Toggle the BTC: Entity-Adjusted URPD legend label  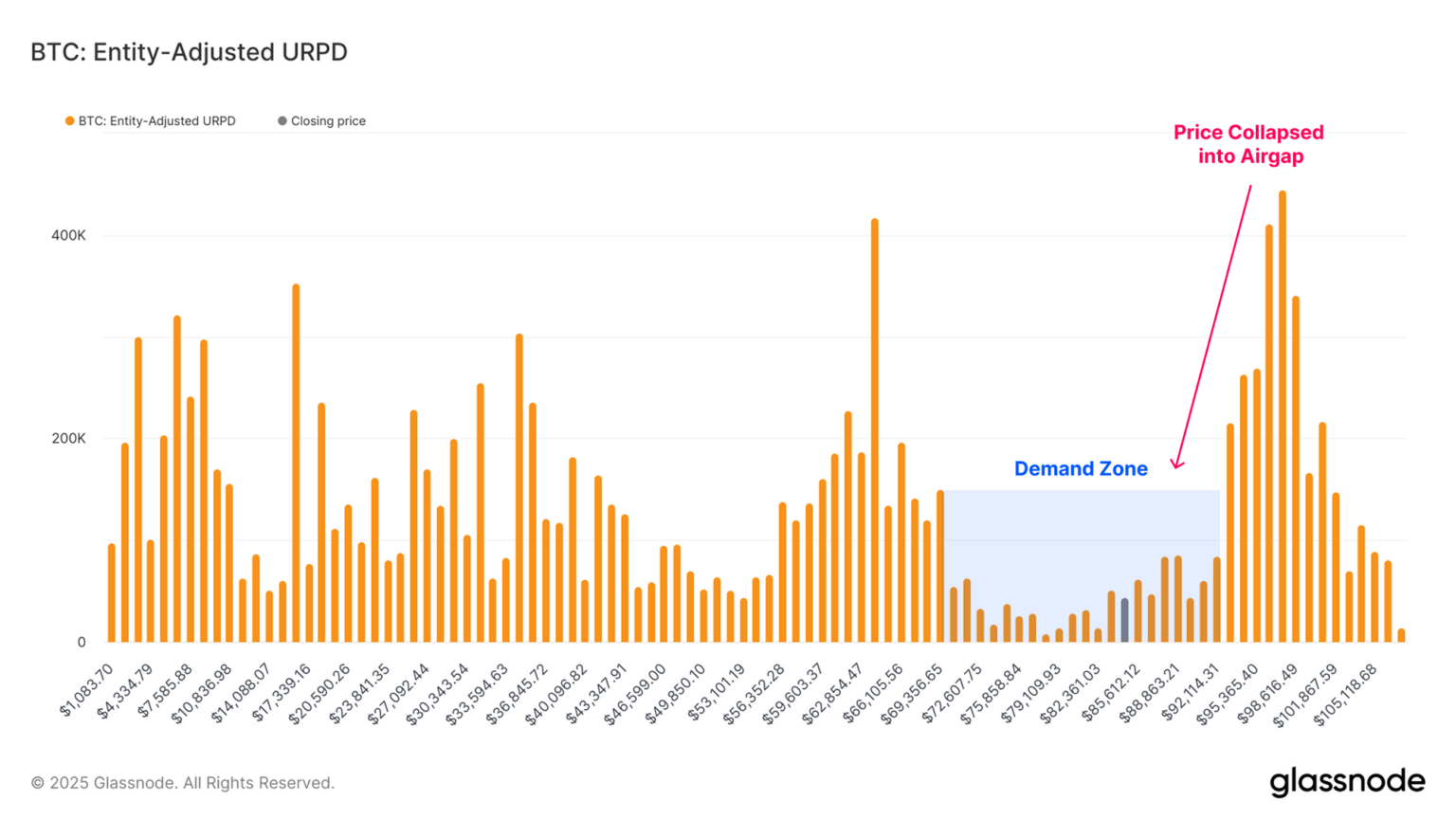156,121
